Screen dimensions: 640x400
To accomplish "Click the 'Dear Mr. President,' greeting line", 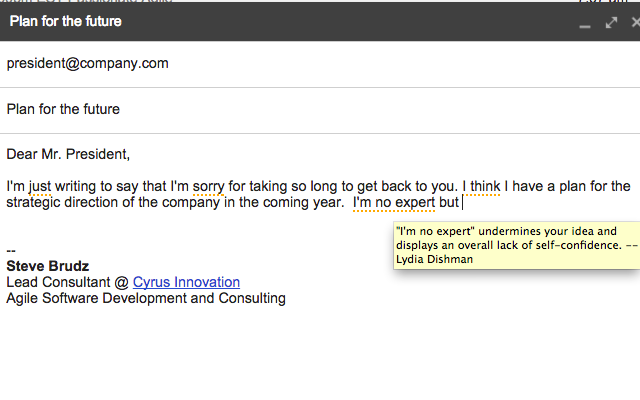I will coord(68,154).
